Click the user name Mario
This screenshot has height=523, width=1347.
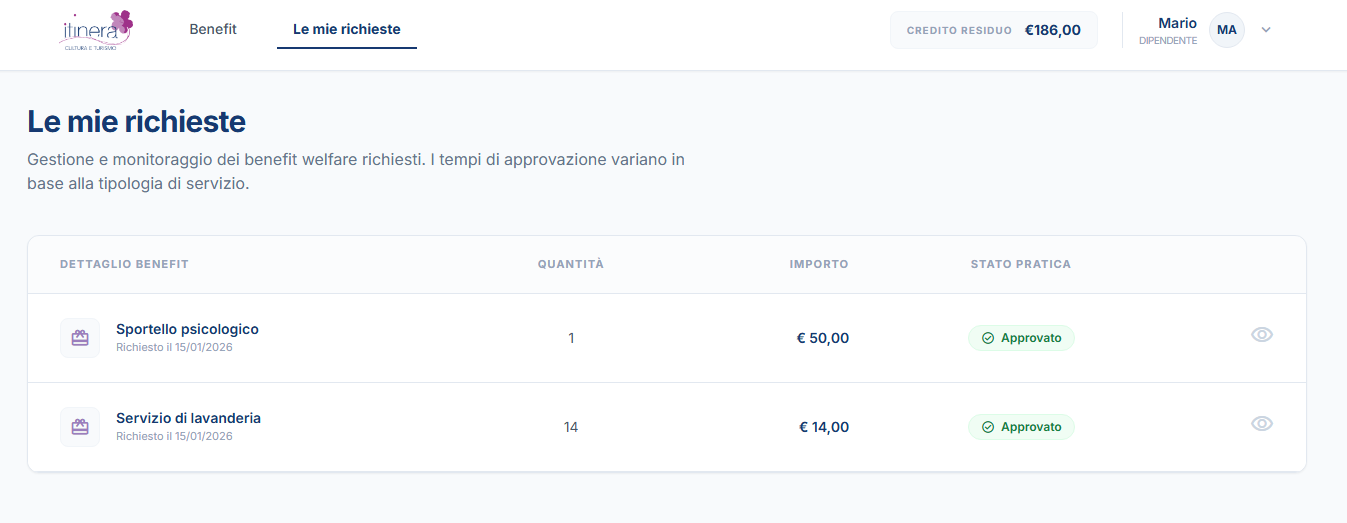pos(1177,23)
